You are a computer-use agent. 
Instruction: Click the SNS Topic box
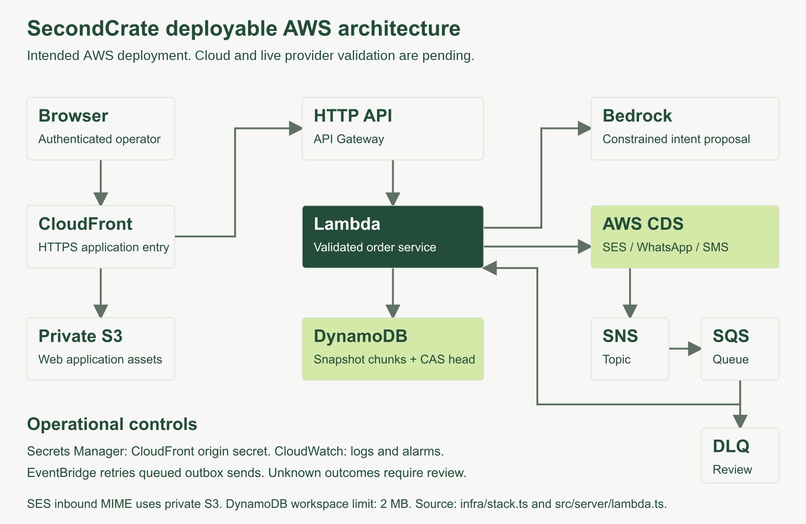(x=630, y=349)
